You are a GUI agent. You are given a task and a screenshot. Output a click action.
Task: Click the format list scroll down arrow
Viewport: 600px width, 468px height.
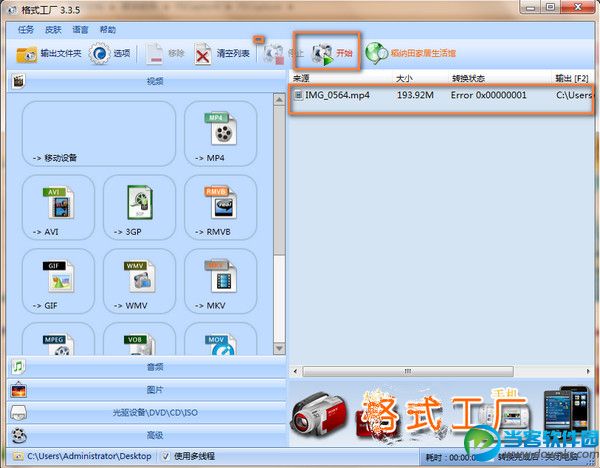coord(279,348)
